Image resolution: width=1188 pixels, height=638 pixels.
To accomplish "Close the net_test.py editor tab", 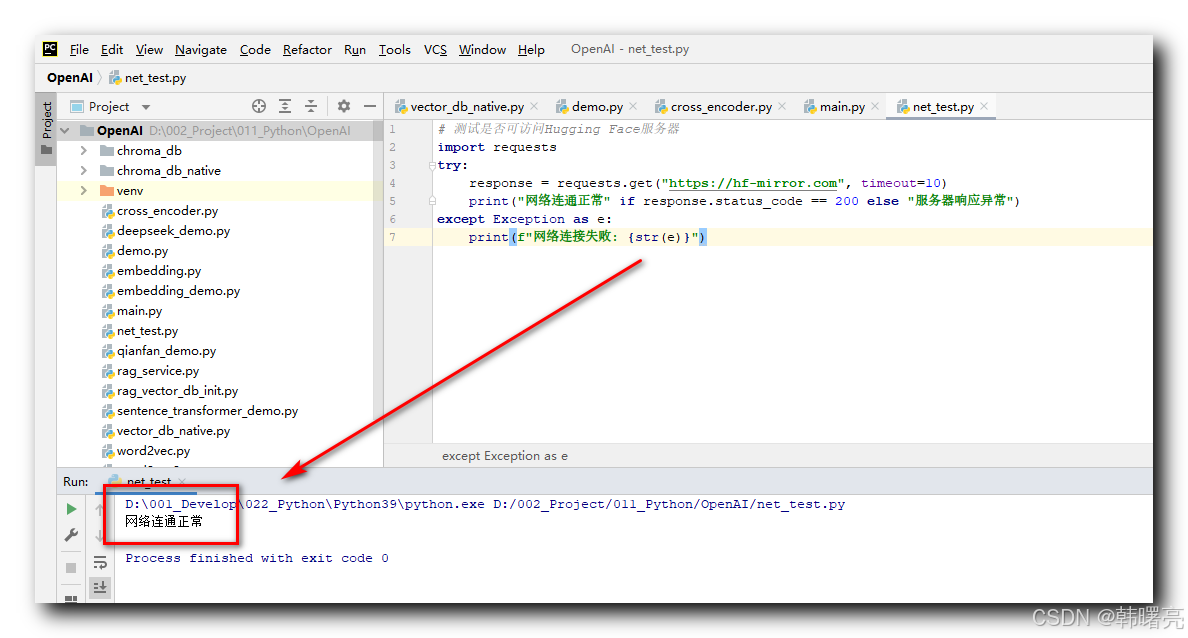I will pyautogui.click(x=983, y=106).
